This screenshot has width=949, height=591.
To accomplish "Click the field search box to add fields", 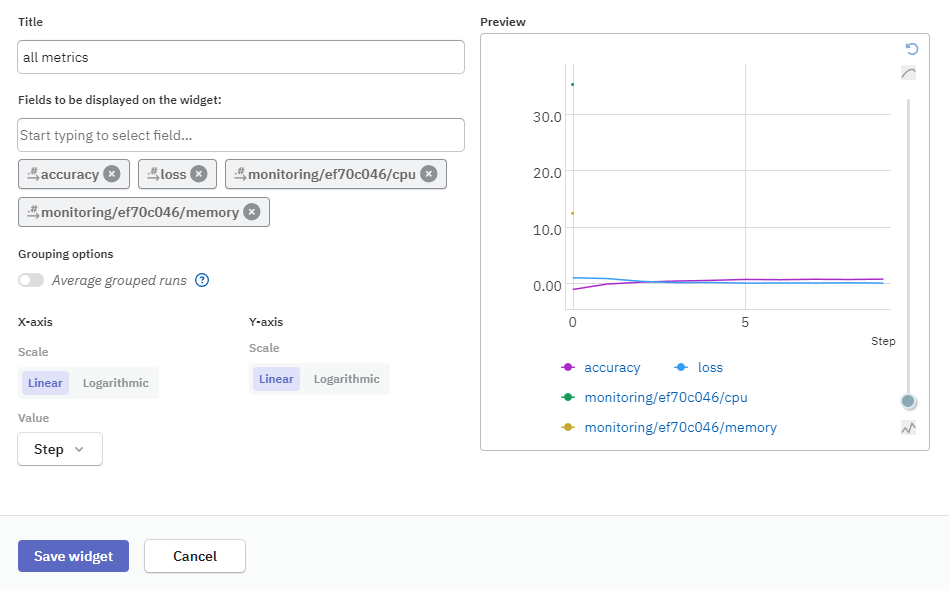I will point(240,135).
